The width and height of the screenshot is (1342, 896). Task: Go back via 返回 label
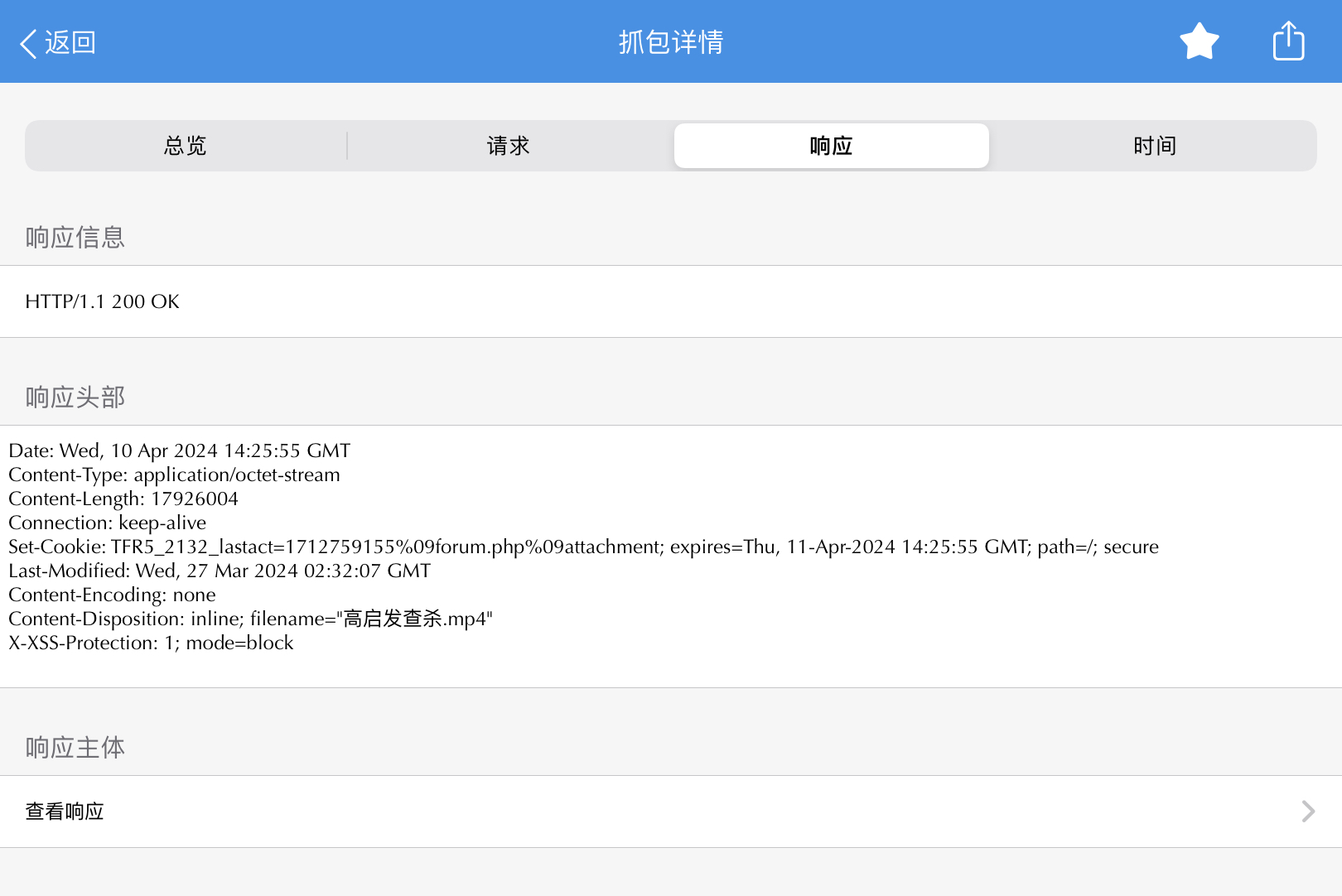pos(70,42)
